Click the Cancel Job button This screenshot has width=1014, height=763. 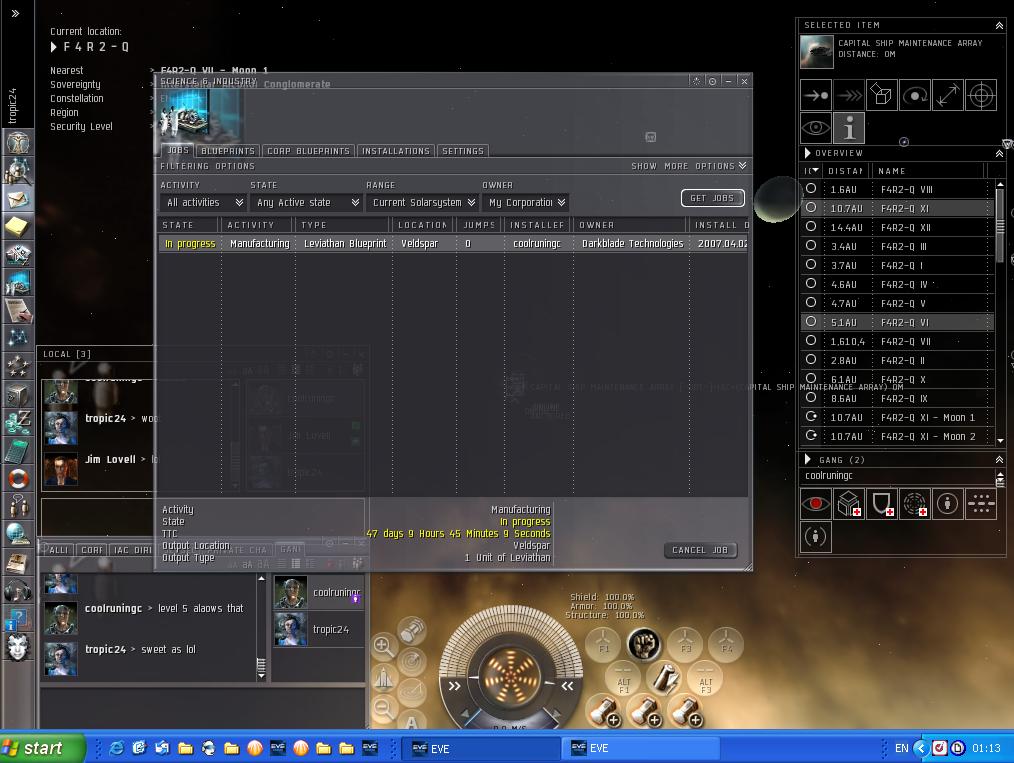pos(700,550)
